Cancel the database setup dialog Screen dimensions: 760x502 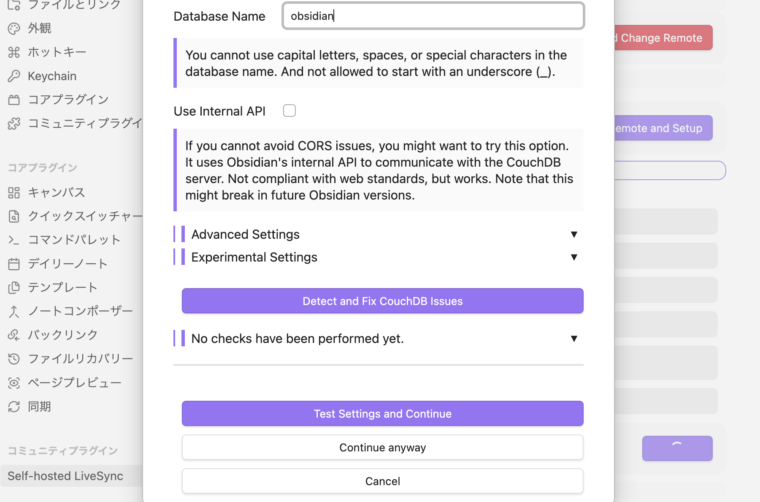[x=382, y=481]
